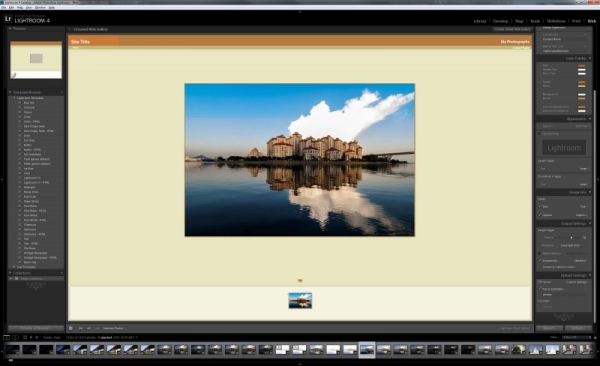Toggle the Identity Plate checkbox
Screen dimensions: 600x366
pos(540,134)
